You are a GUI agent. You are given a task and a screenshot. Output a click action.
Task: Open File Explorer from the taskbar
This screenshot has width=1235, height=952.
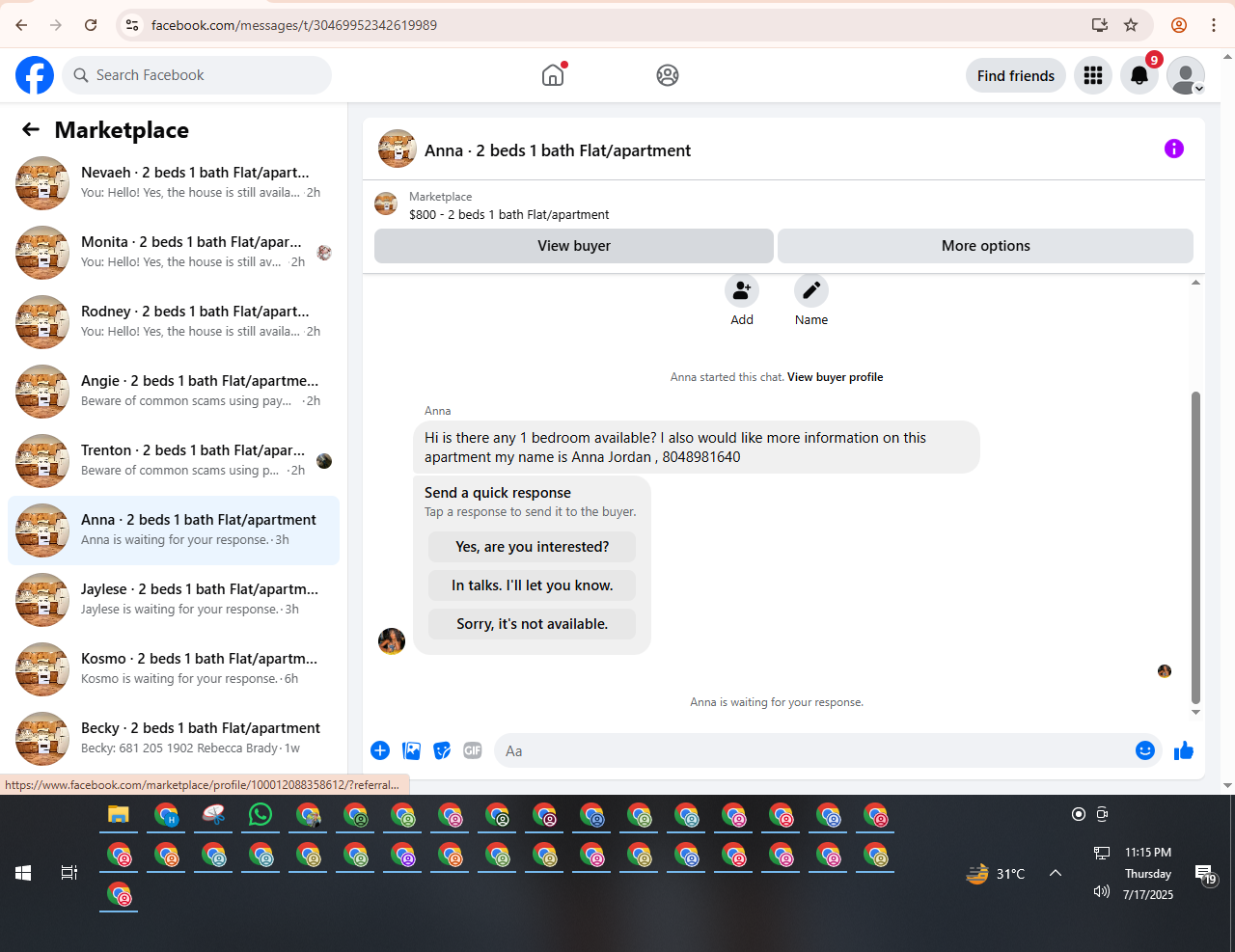119,815
